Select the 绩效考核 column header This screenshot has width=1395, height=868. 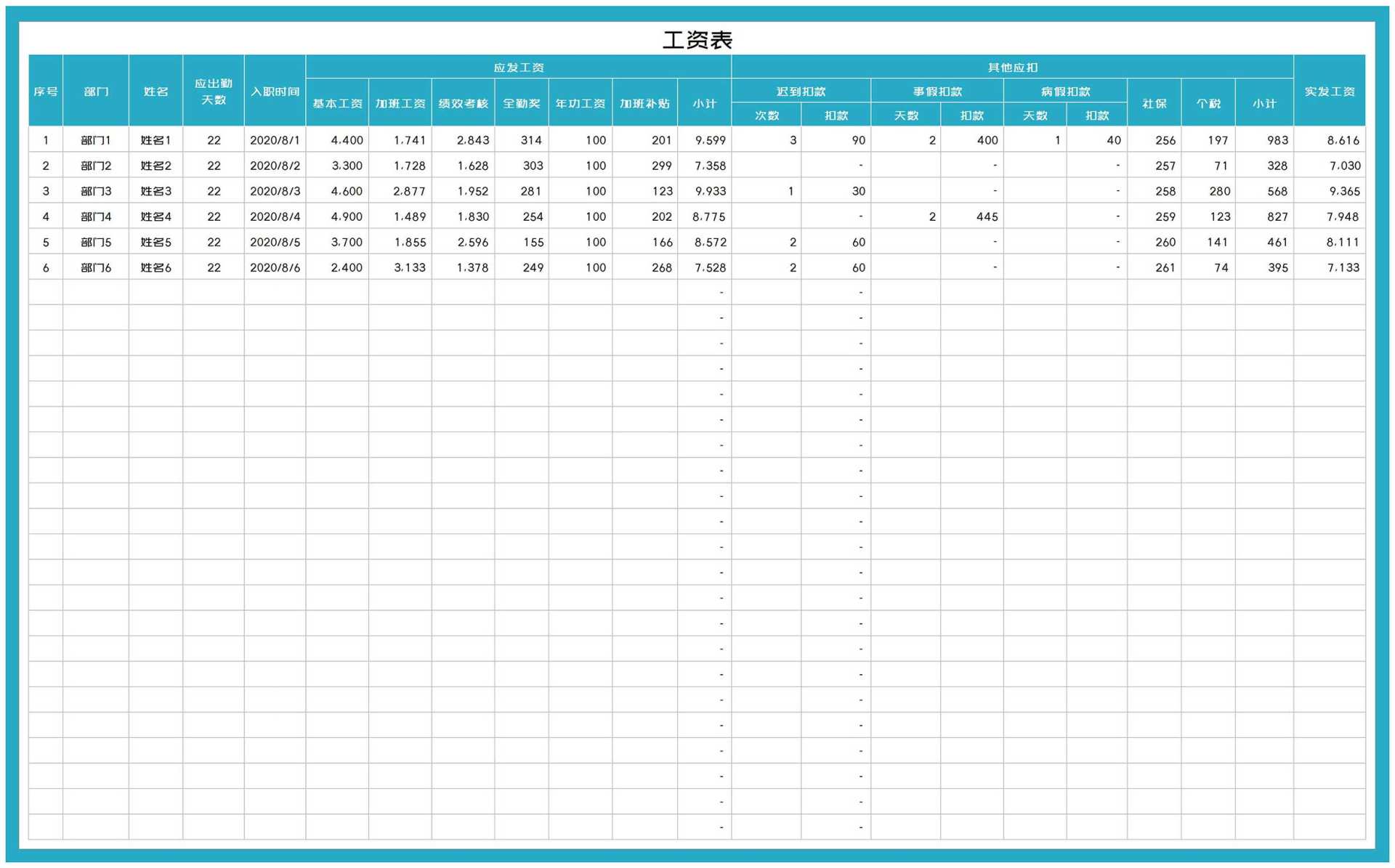[x=464, y=103]
